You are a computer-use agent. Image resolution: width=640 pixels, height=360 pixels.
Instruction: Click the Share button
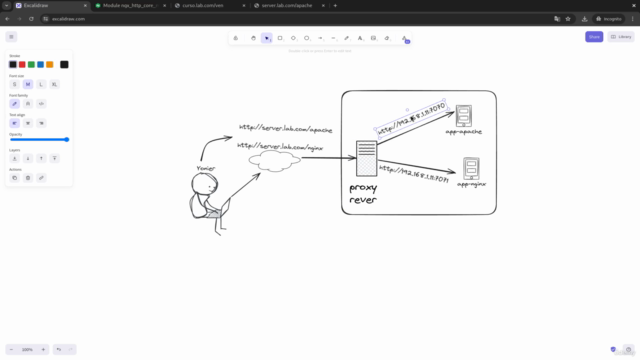click(594, 37)
